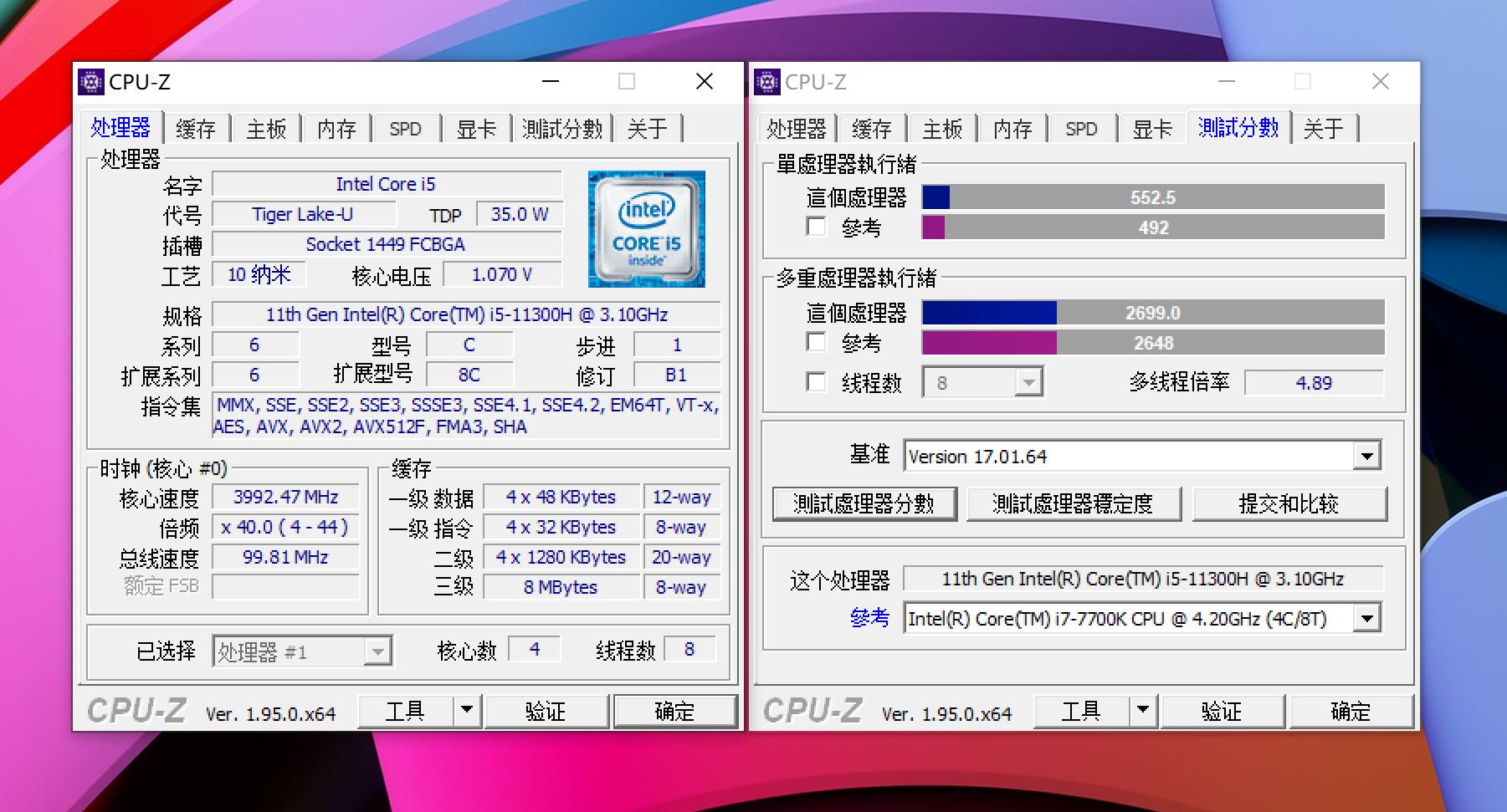Close the right CPU-Z window
The image size is (1507, 812).
tap(1381, 81)
